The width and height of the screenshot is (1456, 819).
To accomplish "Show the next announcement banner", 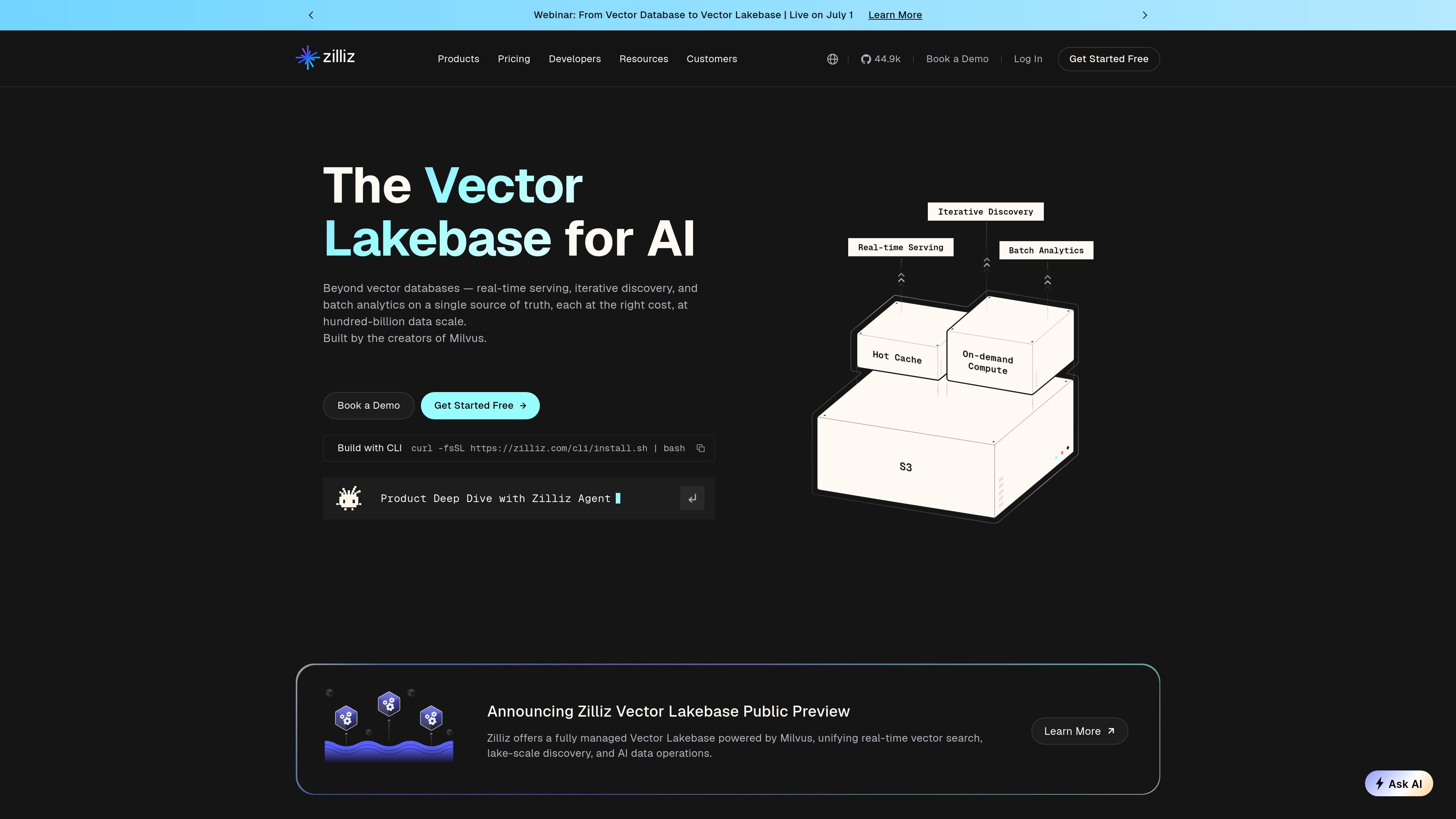I will (x=1145, y=15).
